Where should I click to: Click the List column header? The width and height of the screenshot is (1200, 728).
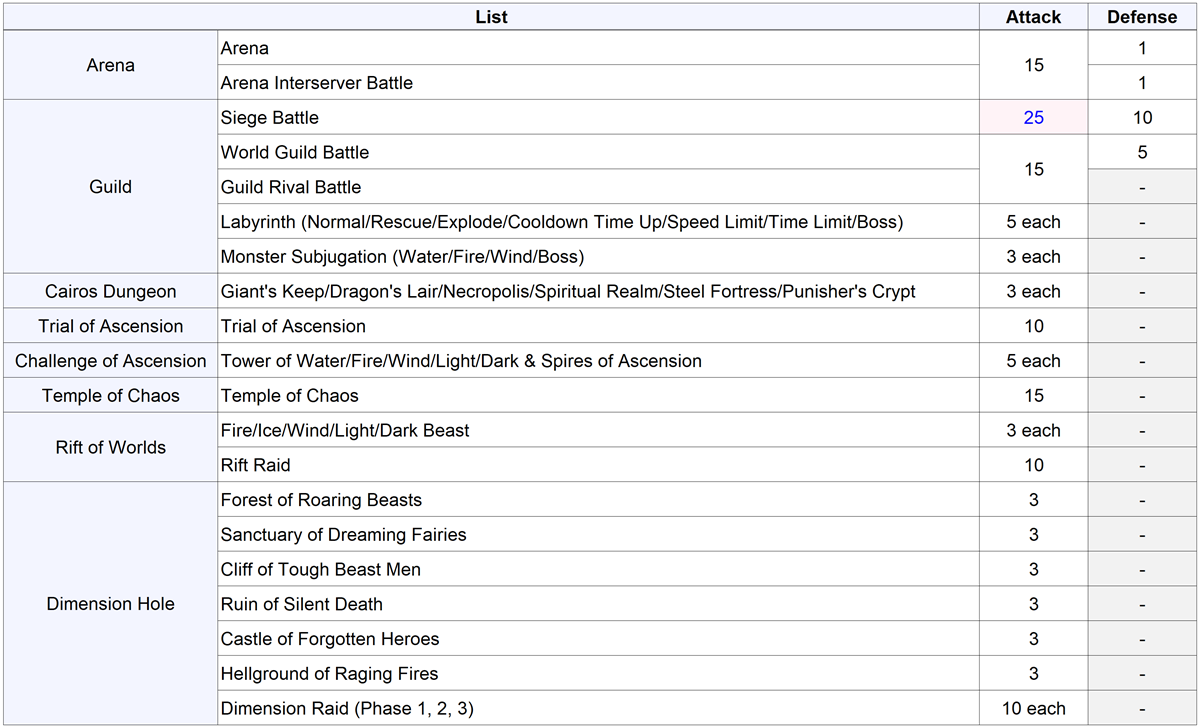[491, 17]
